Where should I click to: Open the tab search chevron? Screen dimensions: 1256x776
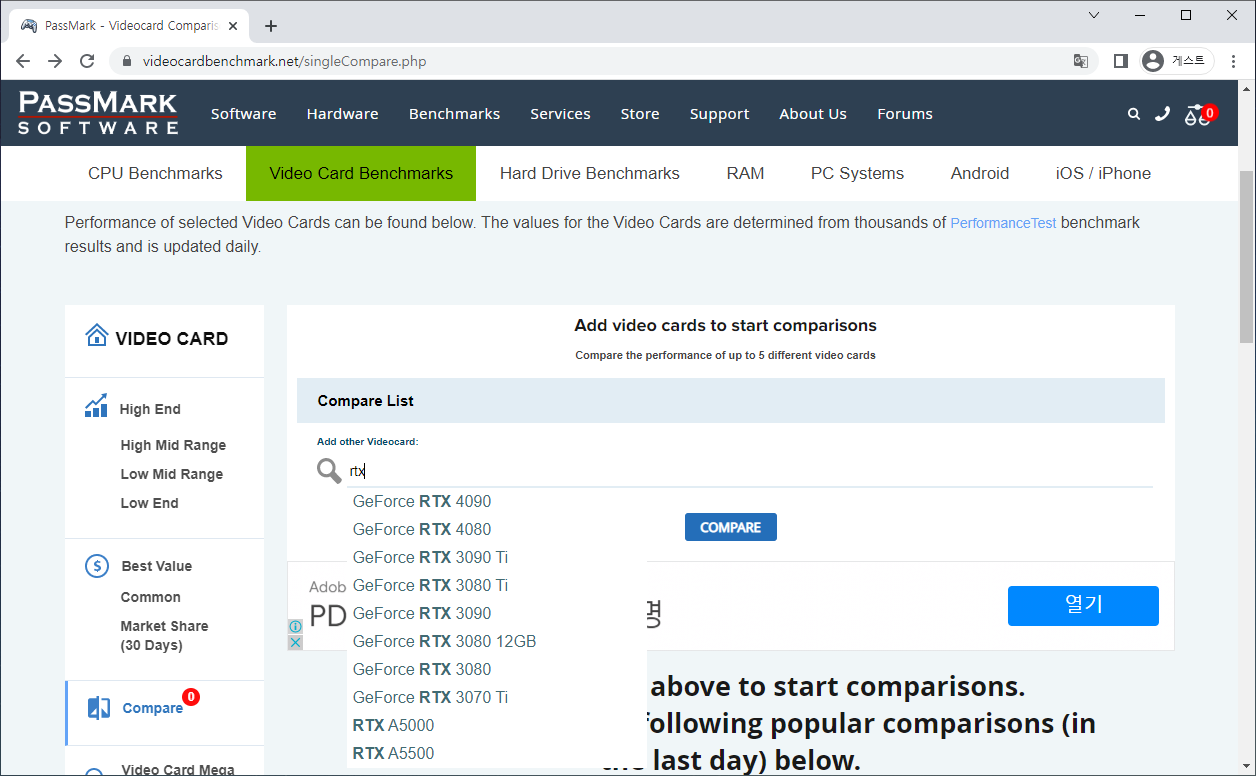tap(1094, 15)
